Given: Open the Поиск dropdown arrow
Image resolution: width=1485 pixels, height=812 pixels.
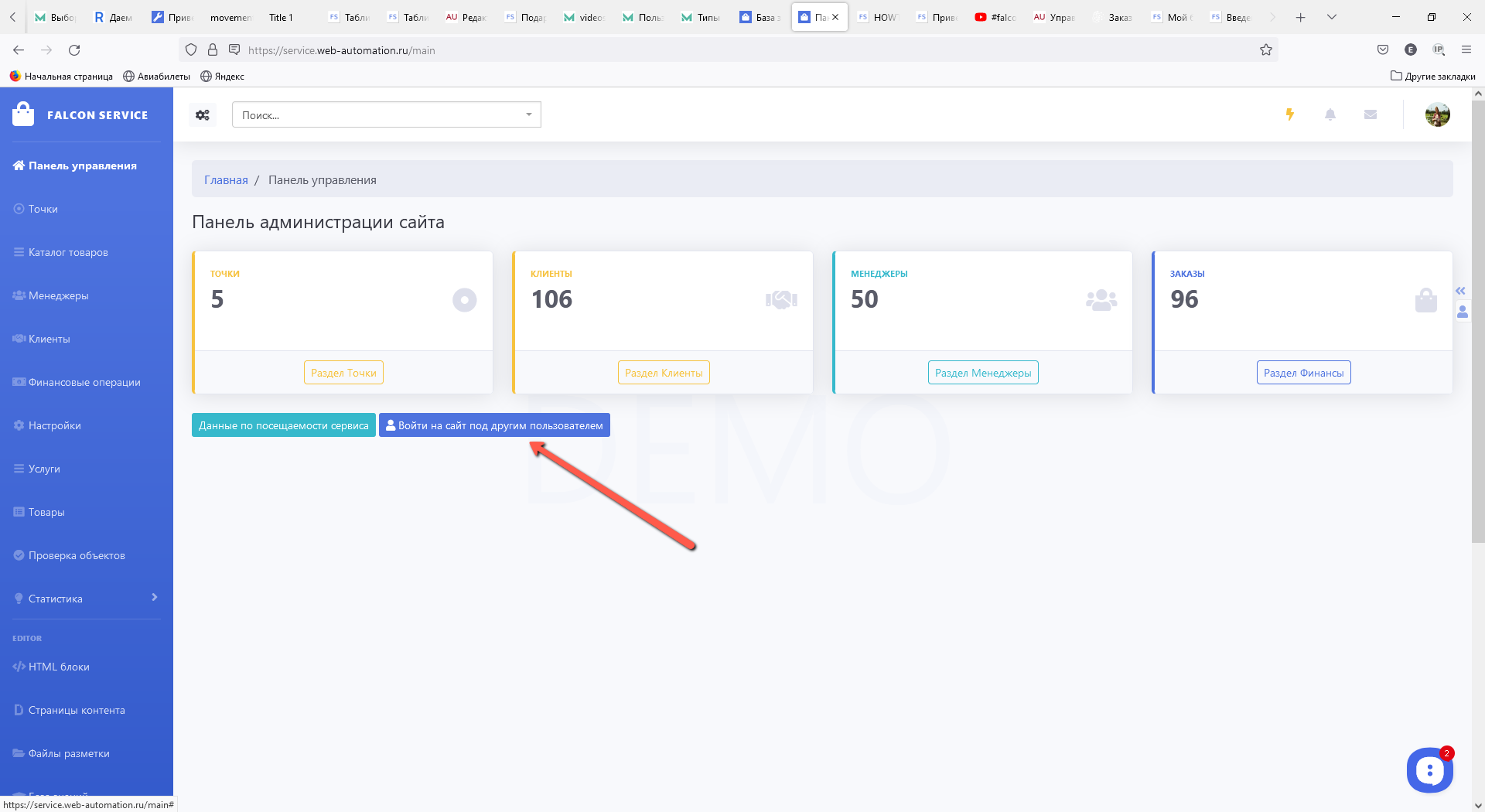Looking at the screenshot, I should pos(529,114).
